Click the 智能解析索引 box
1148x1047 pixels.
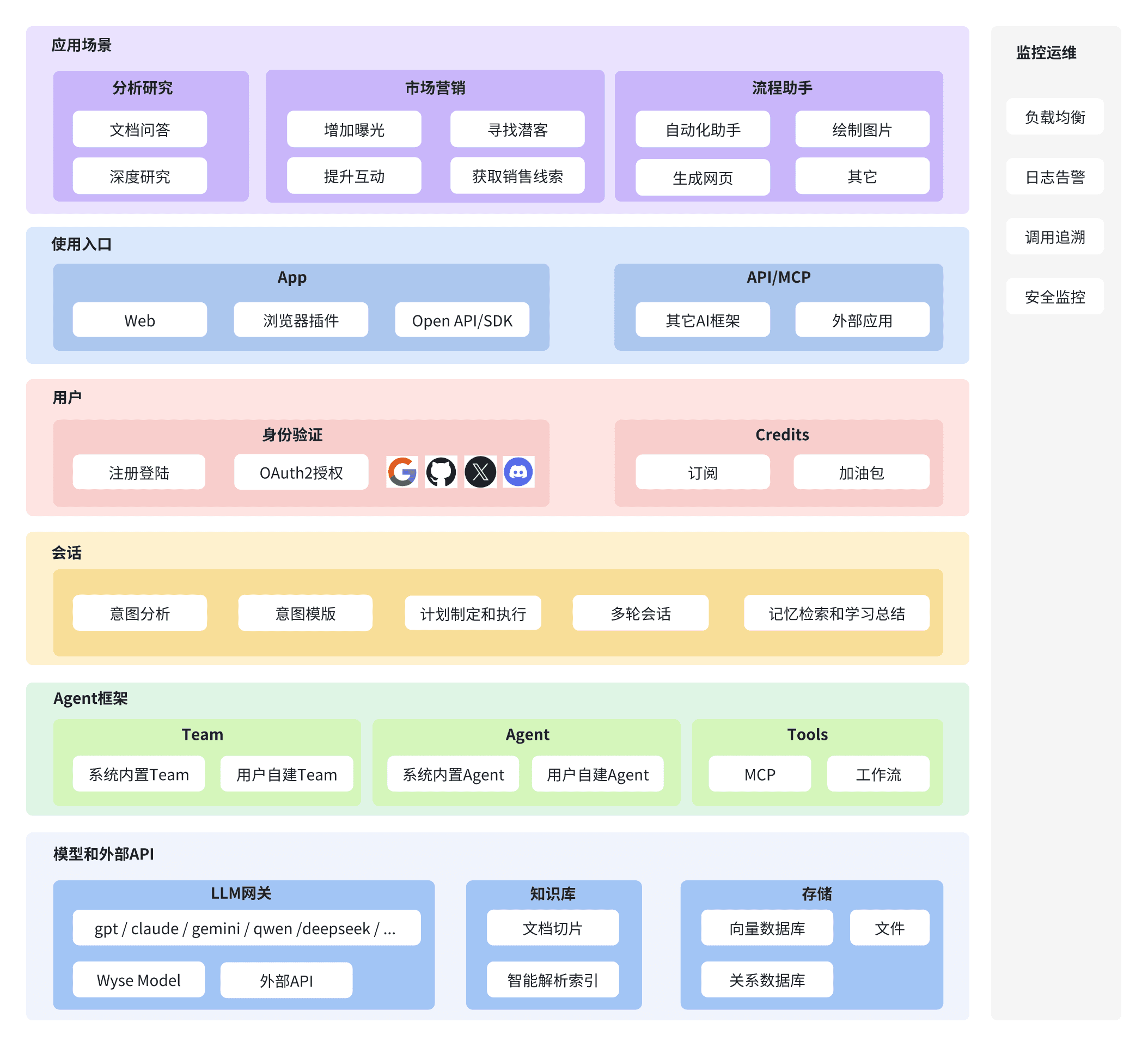click(552, 981)
